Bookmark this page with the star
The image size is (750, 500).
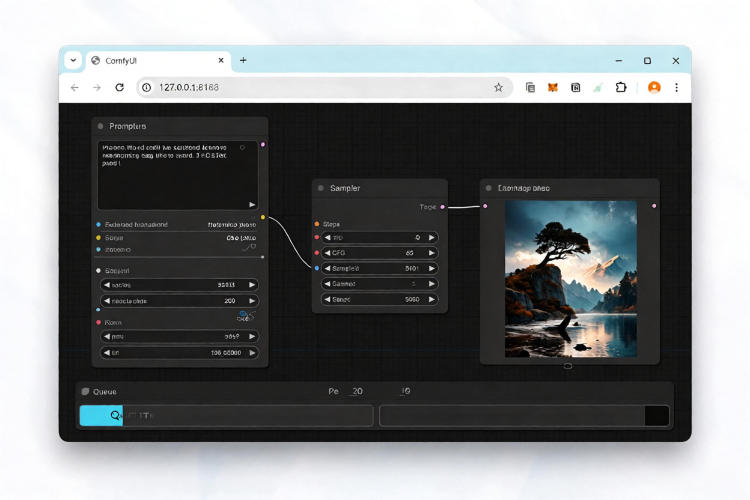[498, 88]
